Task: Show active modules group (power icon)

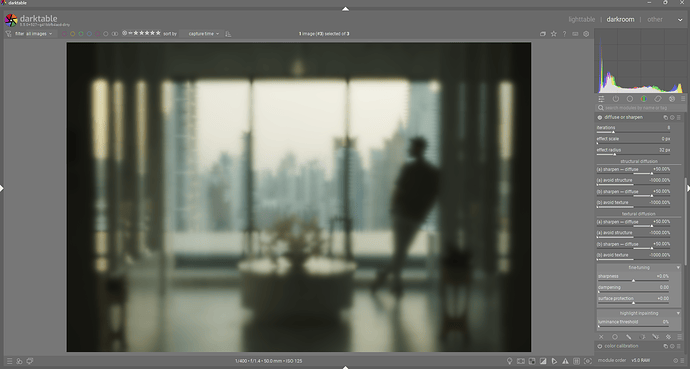Action: tap(616, 99)
